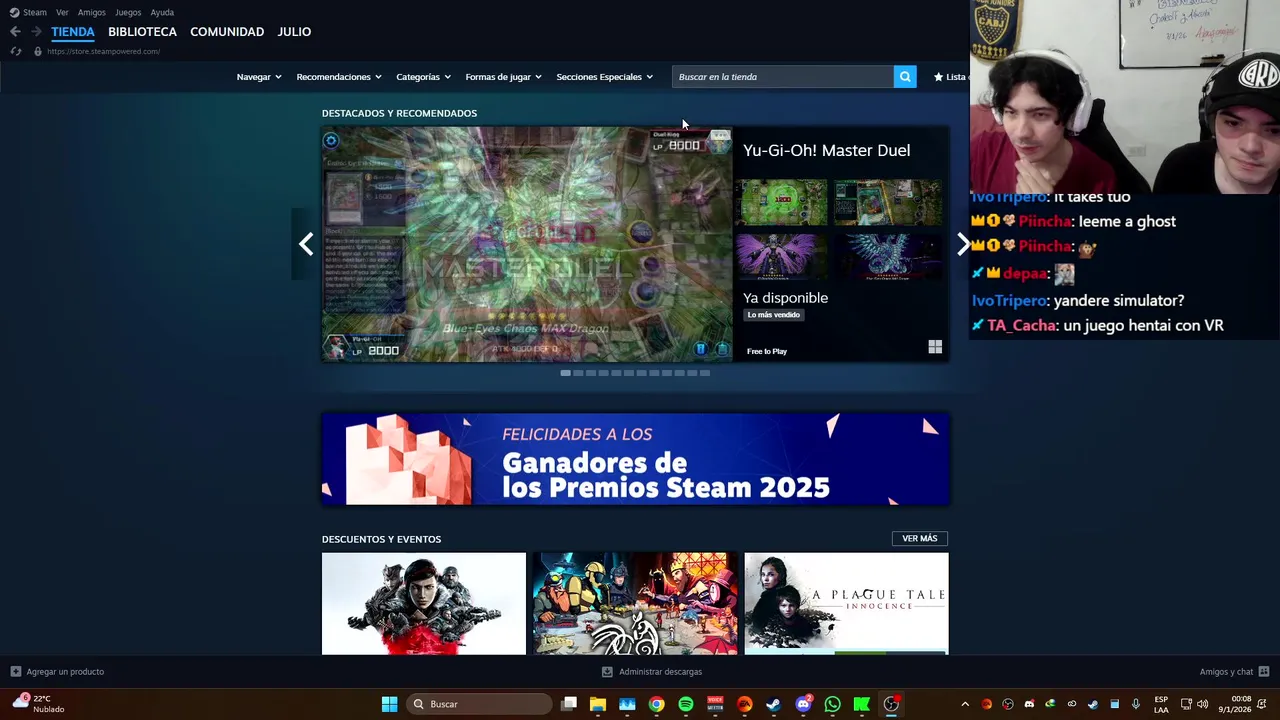This screenshot has width=1280, height=720.
Task: Click the Steam store URL address
Action: [103, 51]
